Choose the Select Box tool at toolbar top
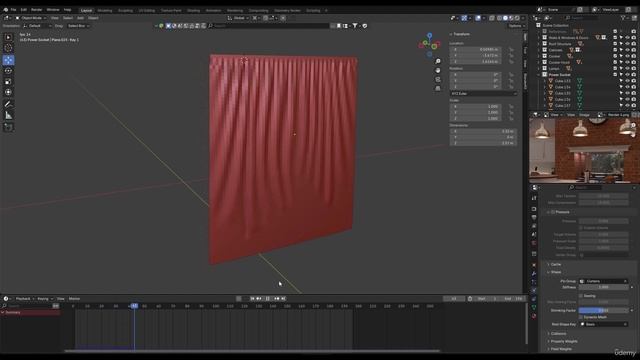 [x=8, y=37]
